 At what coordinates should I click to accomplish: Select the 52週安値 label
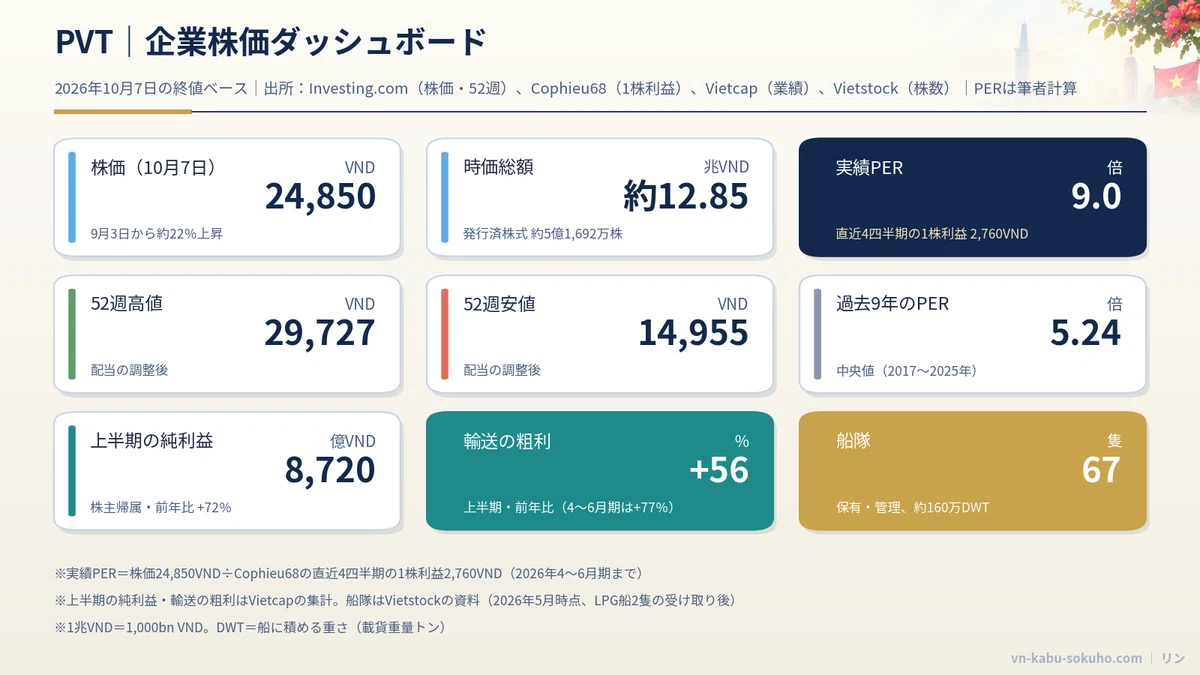tap(499, 304)
